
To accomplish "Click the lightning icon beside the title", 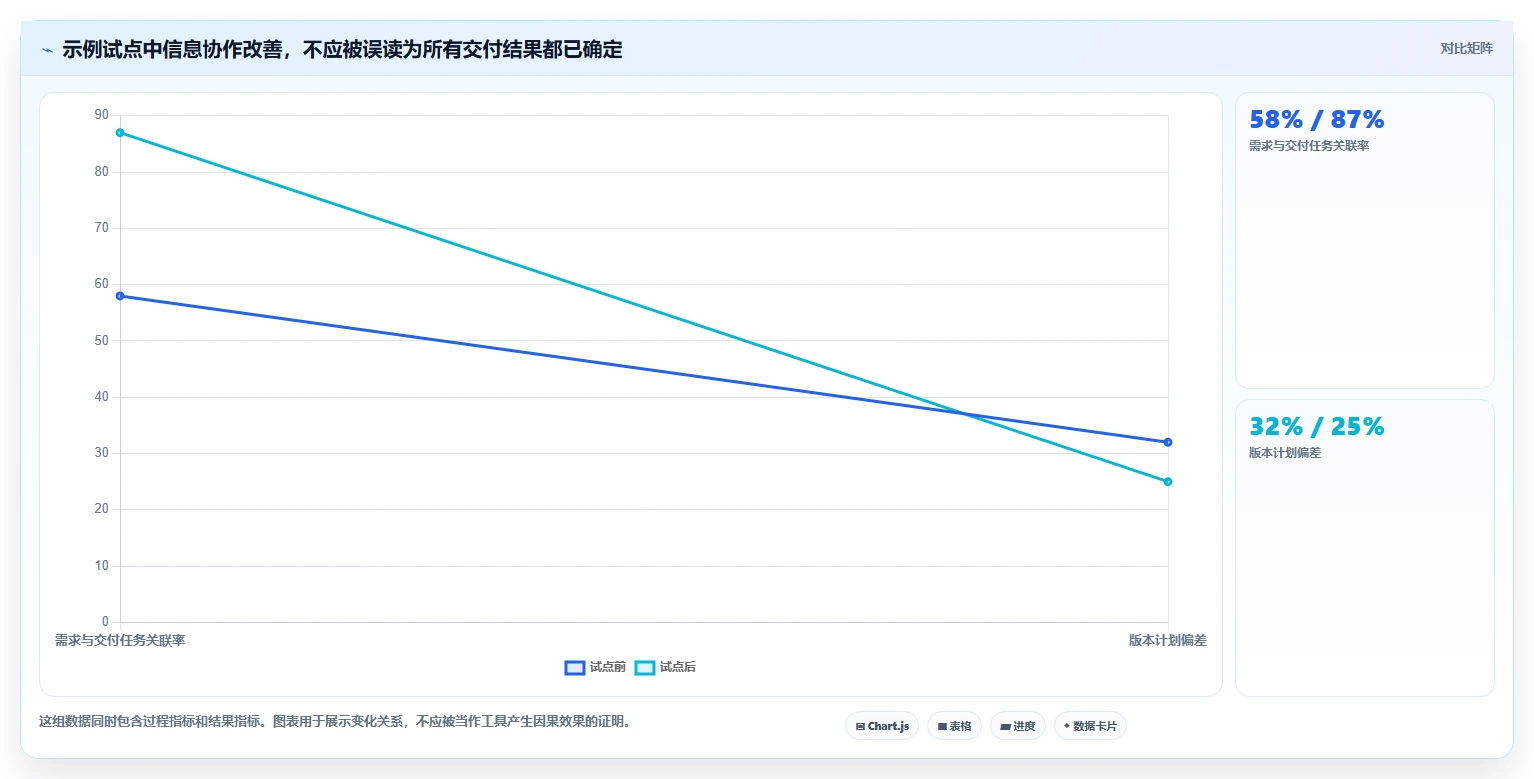I will point(47,50).
